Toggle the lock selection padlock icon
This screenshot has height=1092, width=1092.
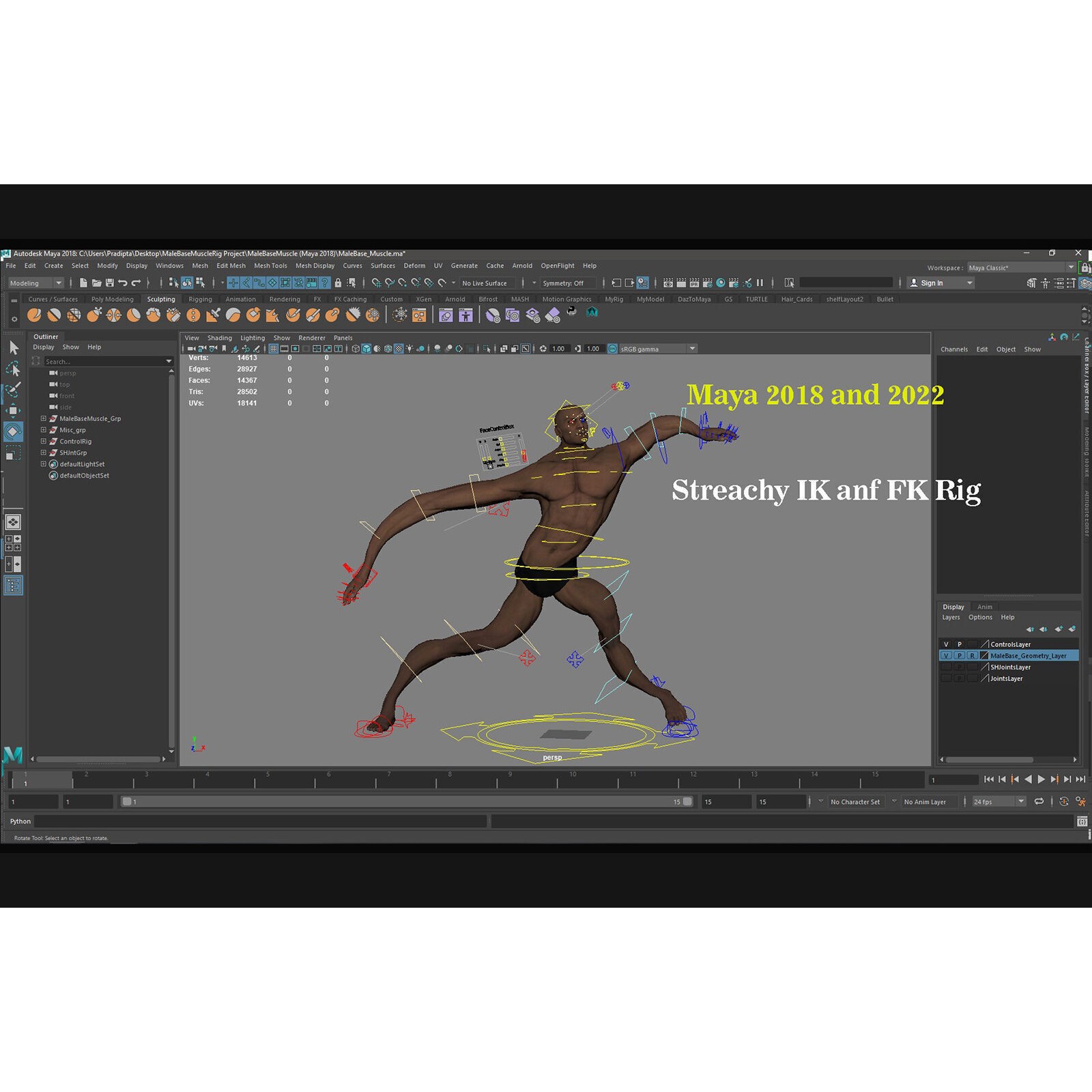[x=338, y=283]
